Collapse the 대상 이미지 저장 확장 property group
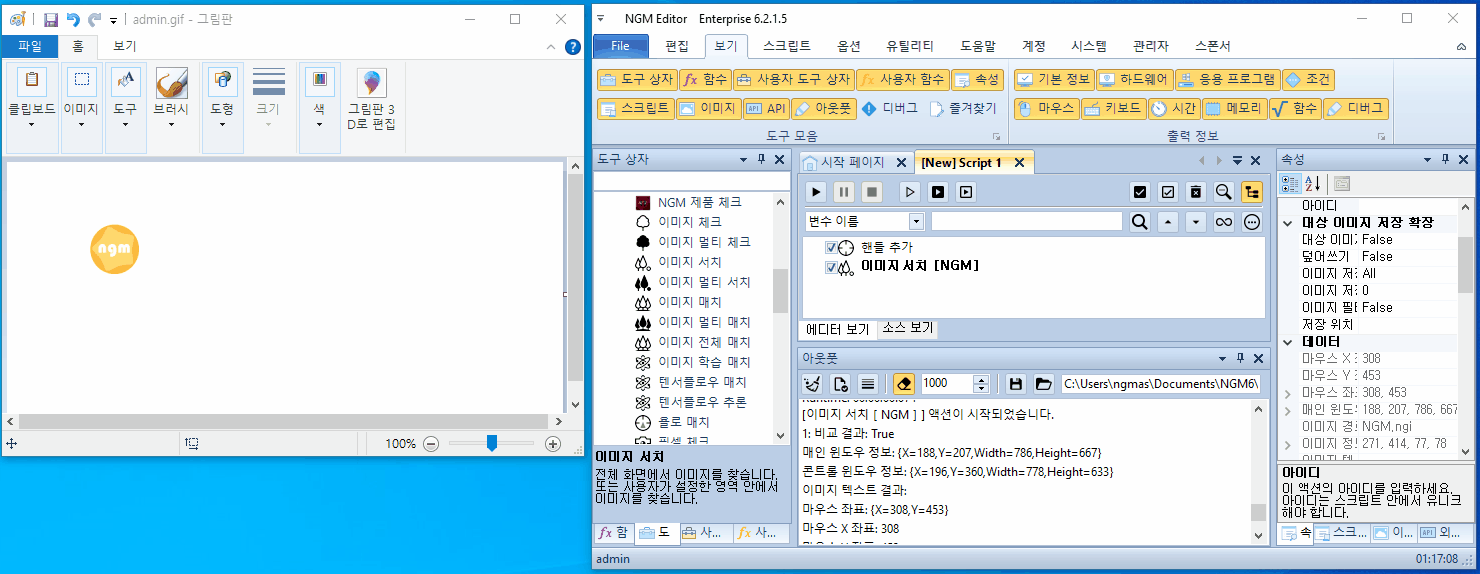 1288,223
